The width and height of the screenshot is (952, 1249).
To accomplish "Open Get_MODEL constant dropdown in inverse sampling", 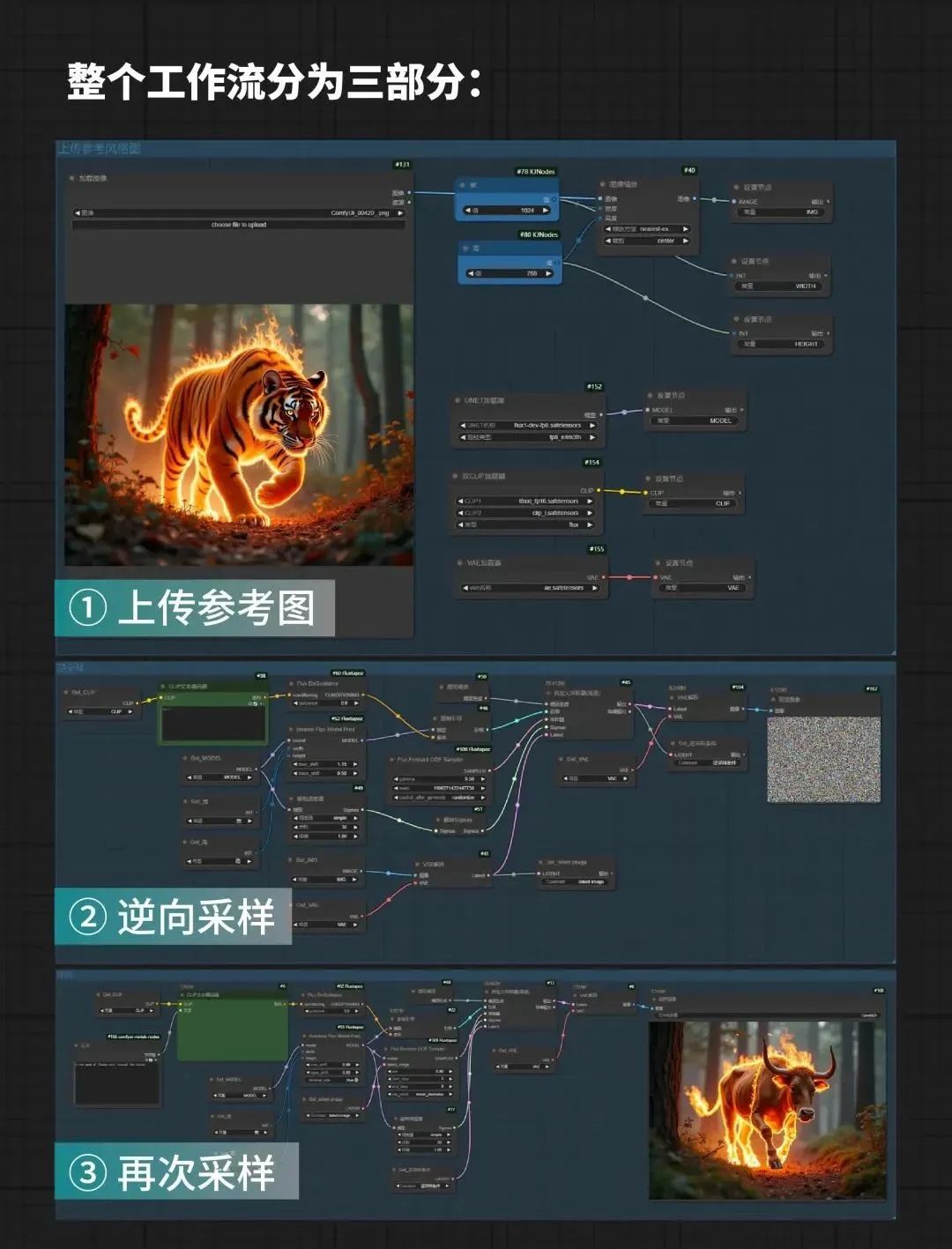I will point(219,777).
